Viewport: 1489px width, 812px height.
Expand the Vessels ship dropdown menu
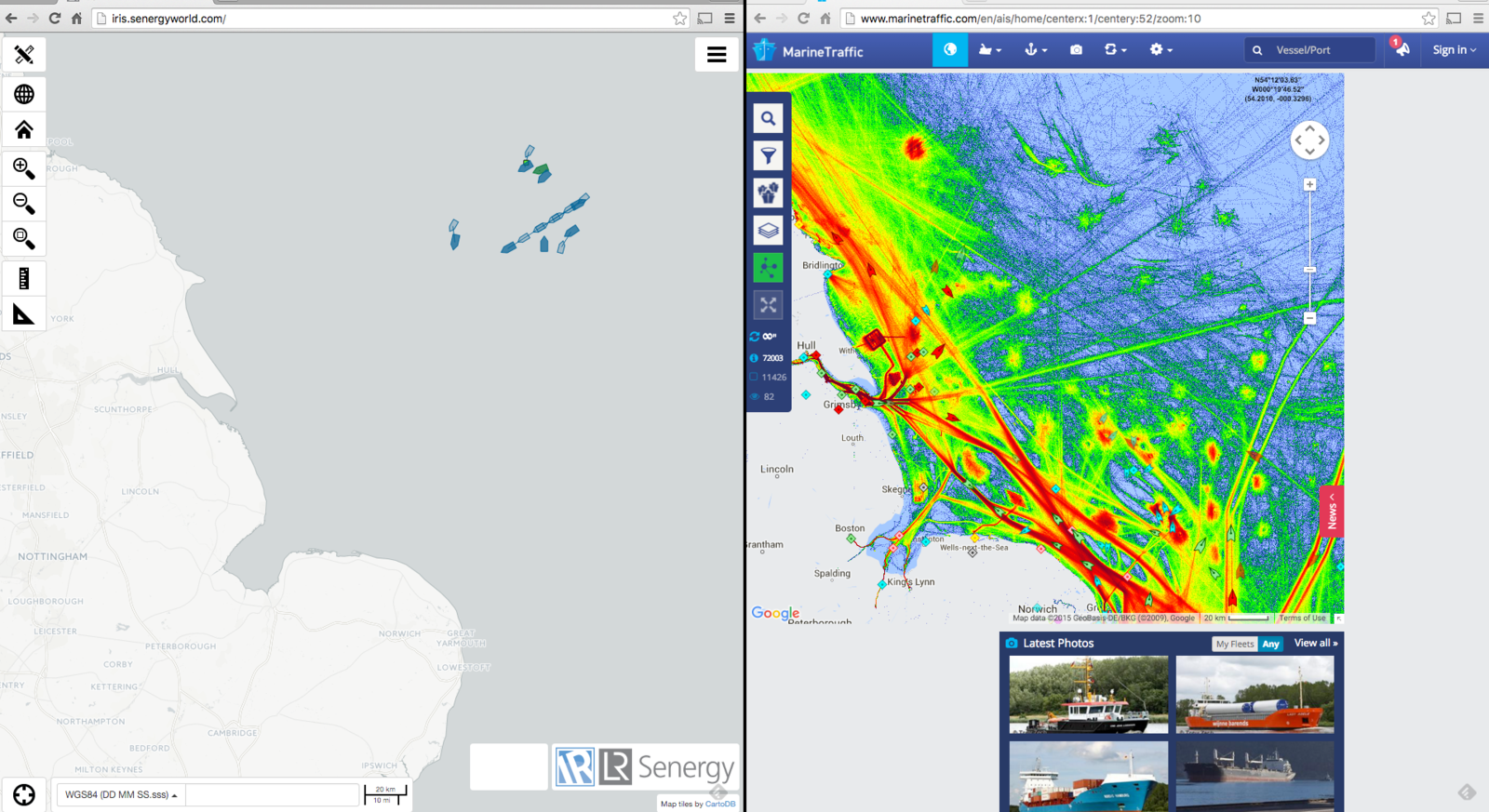tap(990, 49)
